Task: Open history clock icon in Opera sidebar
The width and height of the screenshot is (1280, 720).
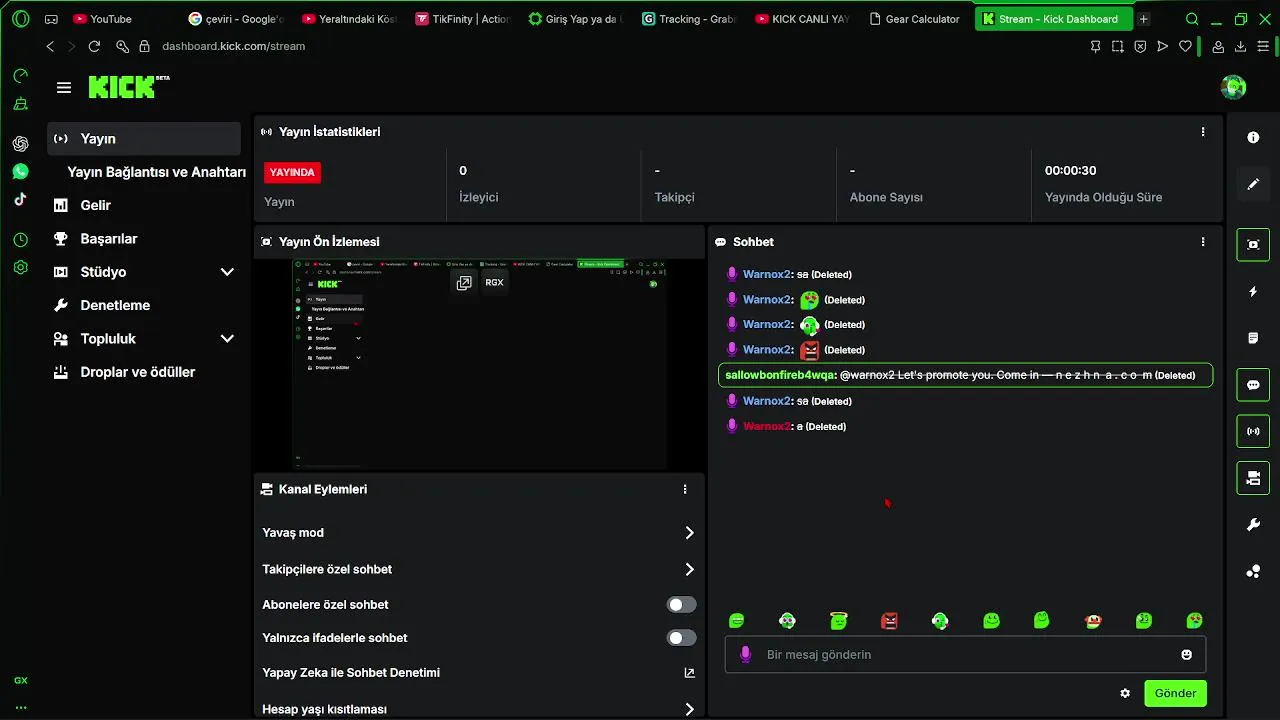Action: (x=21, y=240)
